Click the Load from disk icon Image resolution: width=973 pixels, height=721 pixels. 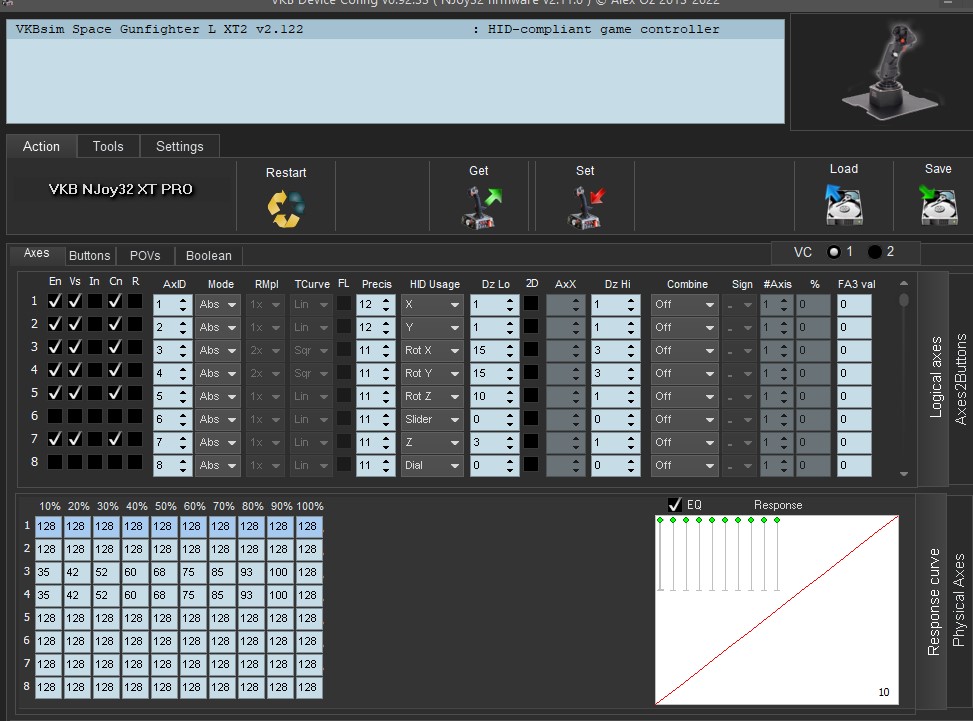point(843,204)
